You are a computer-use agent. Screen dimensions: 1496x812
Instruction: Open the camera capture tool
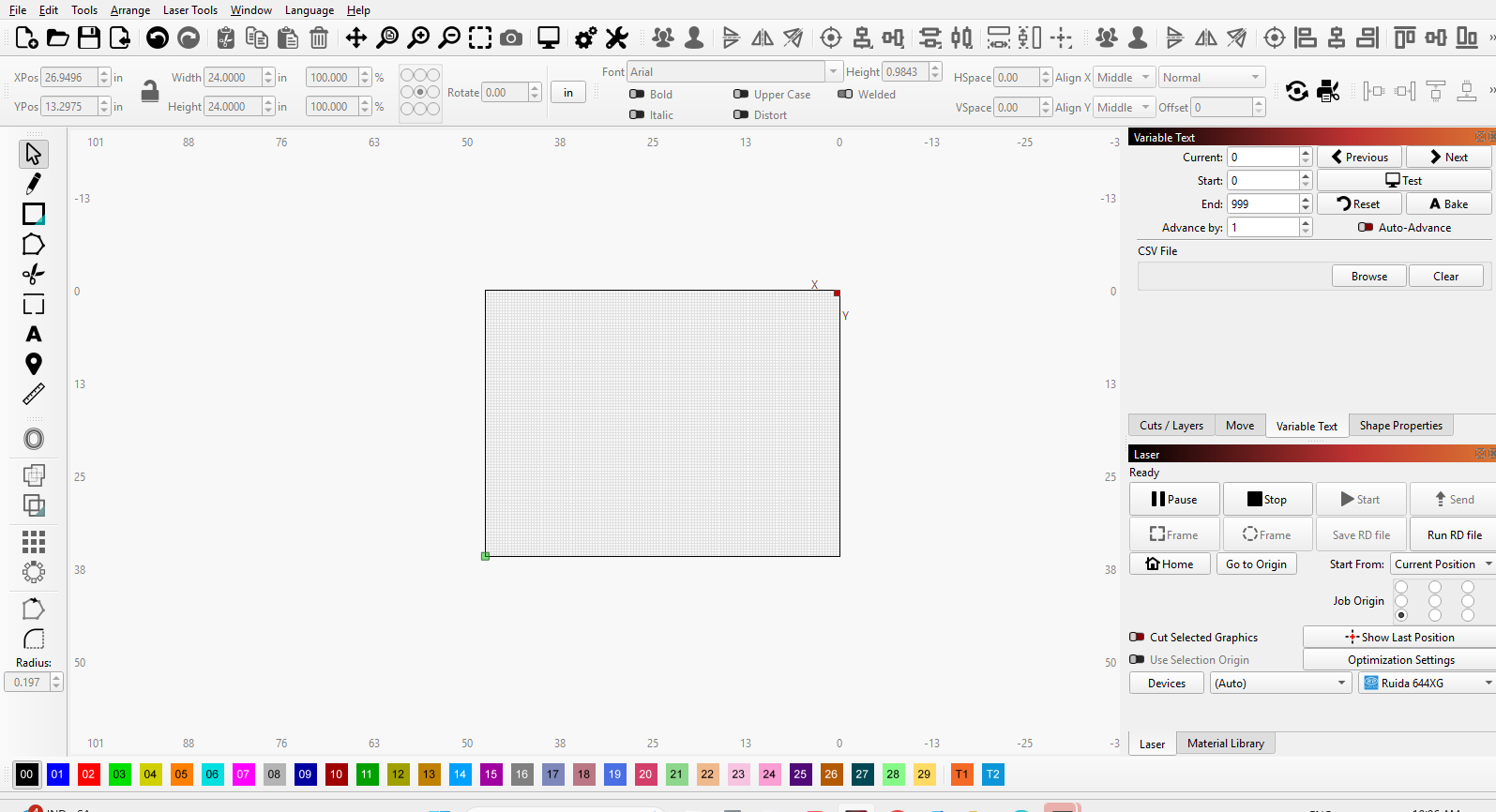[x=511, y=38]
